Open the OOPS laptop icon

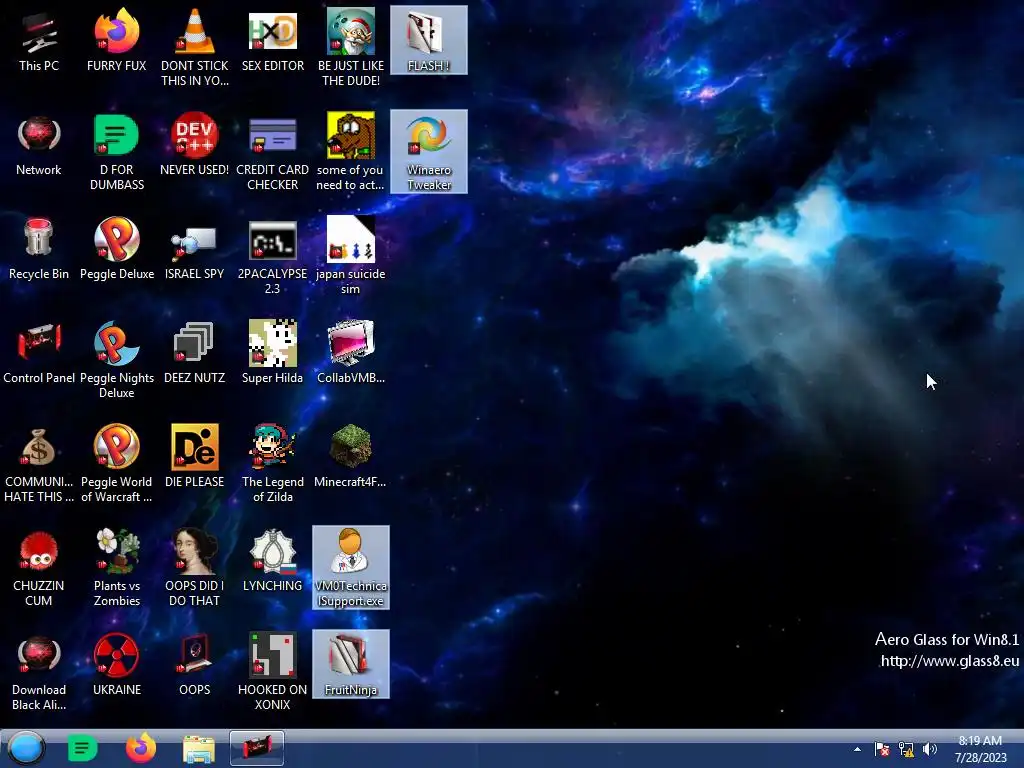click(195, 664)
